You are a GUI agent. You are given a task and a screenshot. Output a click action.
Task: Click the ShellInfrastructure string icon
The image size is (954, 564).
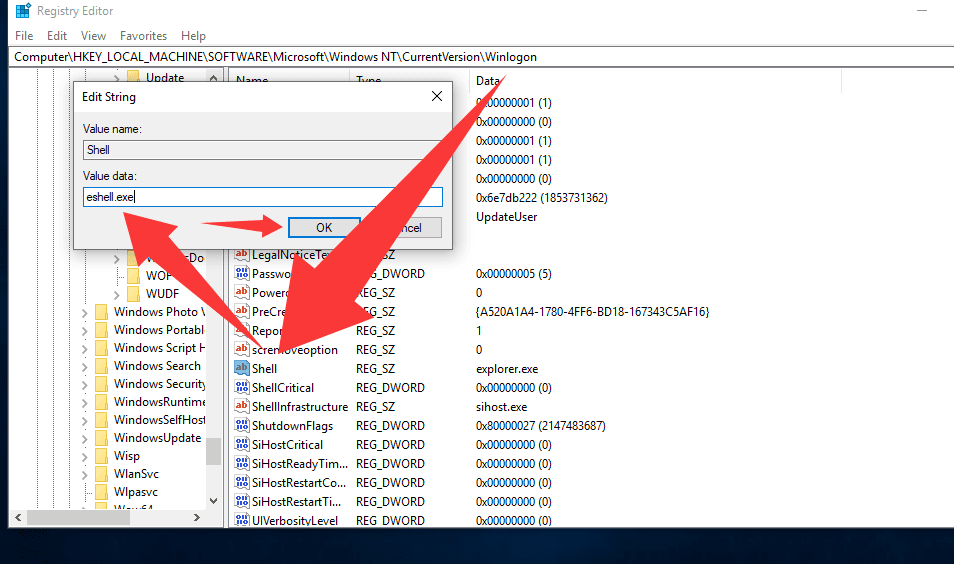pos(242,406)
